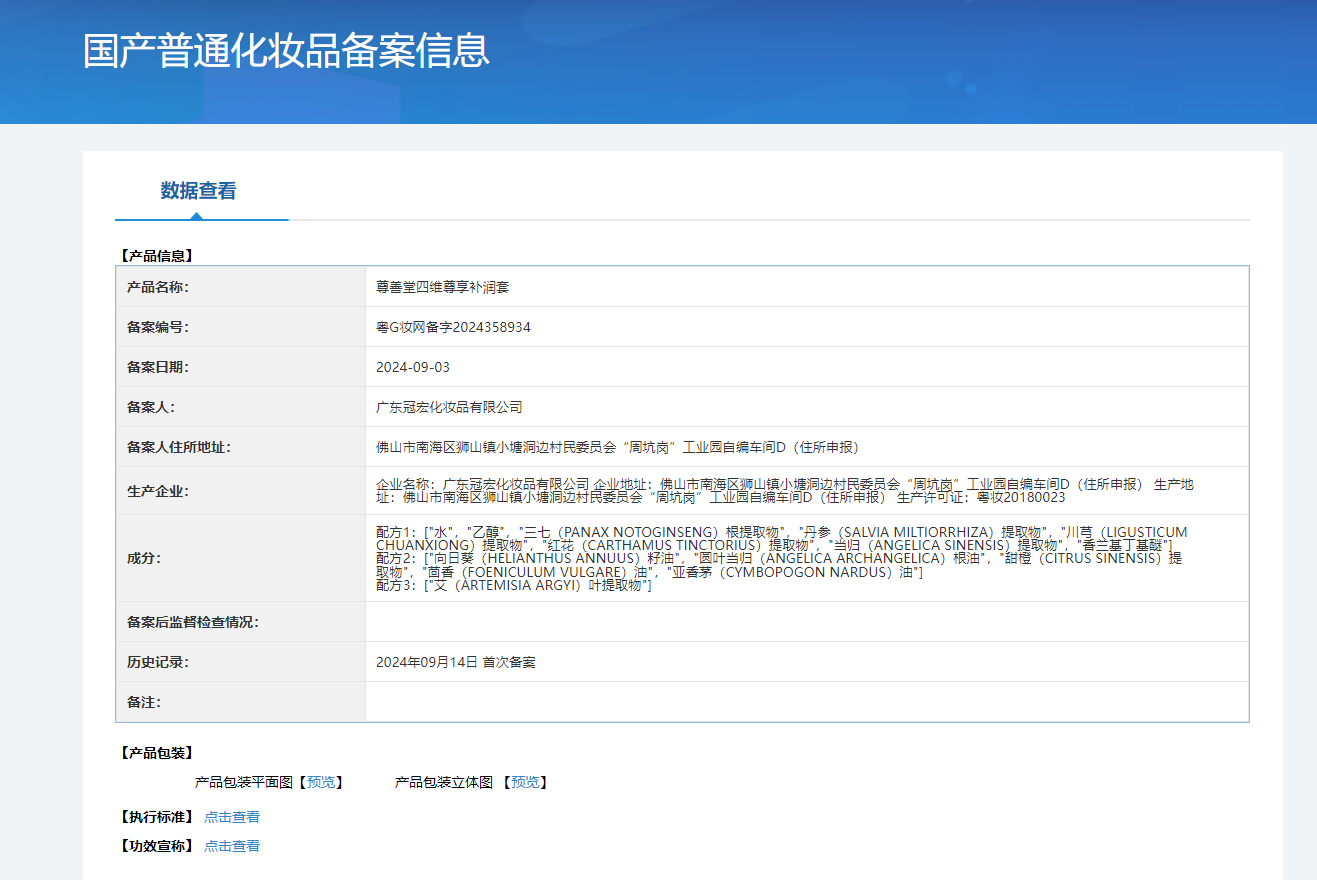Click the 【产品包装】 section heading
Screen dimensions: 1317x880
(x=154, y=753)
